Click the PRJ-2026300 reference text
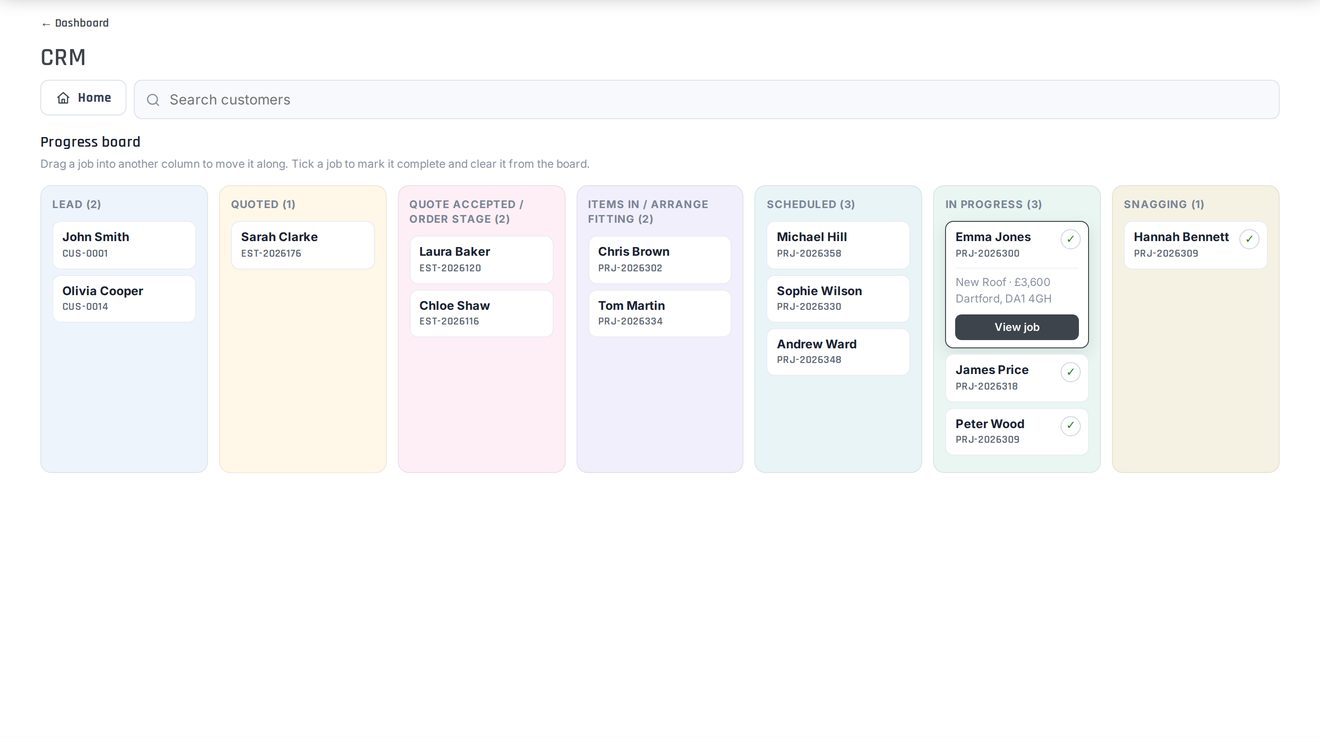 tap(988, 254)
